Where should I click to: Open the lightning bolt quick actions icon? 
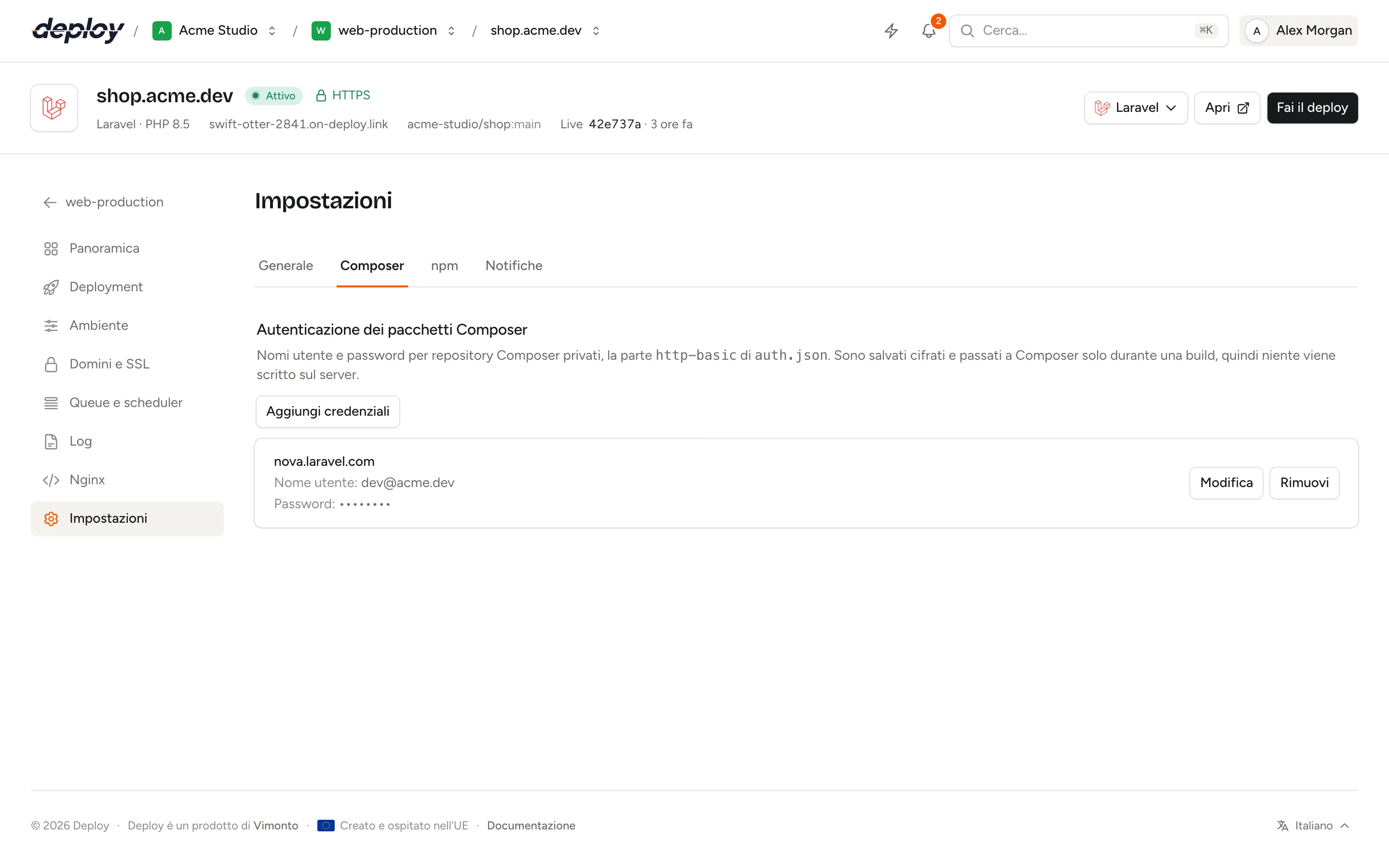pyautogui.click(x=891, y=30)
